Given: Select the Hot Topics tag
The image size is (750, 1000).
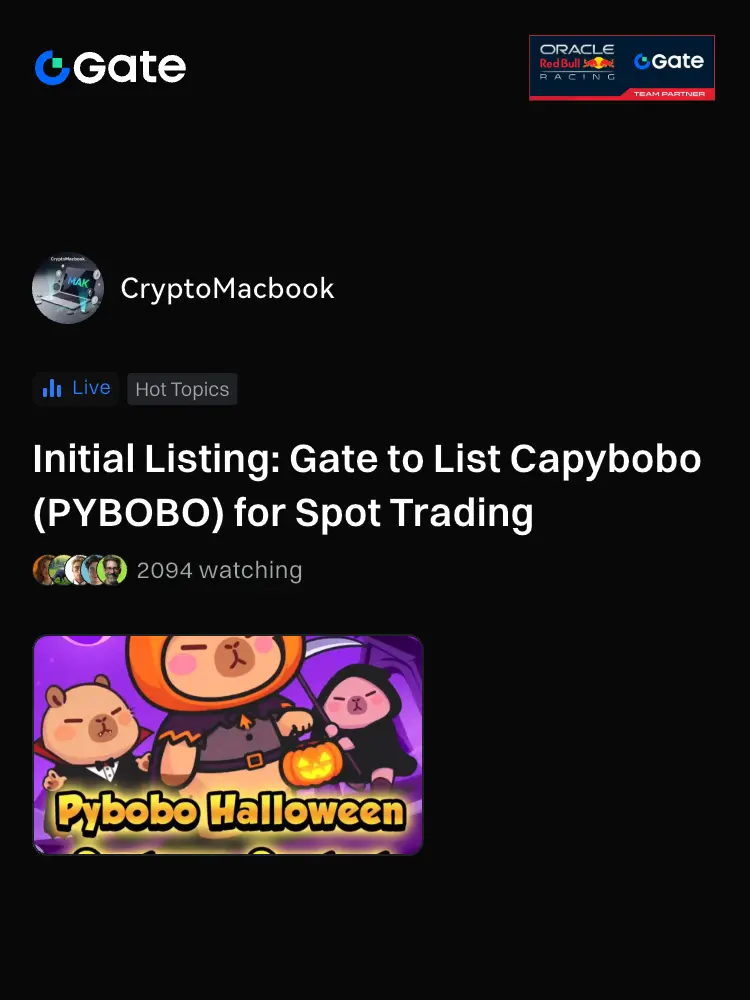Looking at the screenshot, I should click(182, 389).
